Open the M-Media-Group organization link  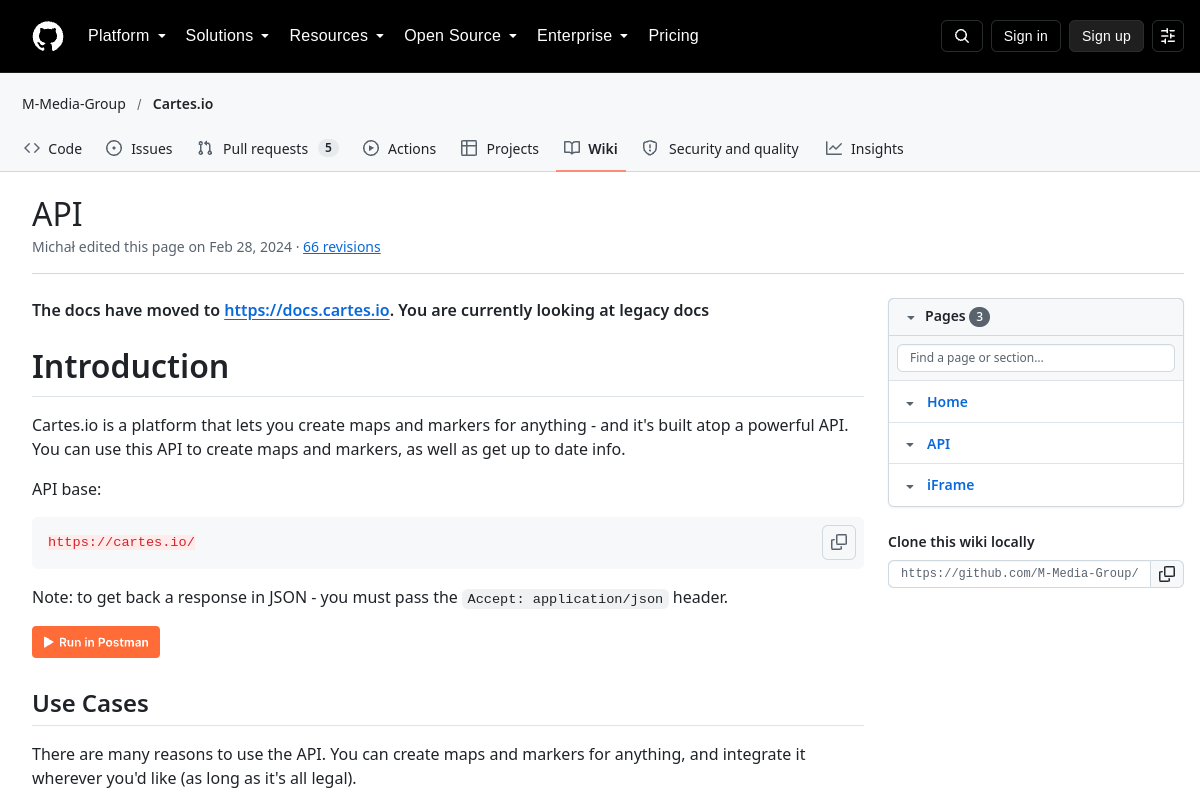(x=74, y=104)
